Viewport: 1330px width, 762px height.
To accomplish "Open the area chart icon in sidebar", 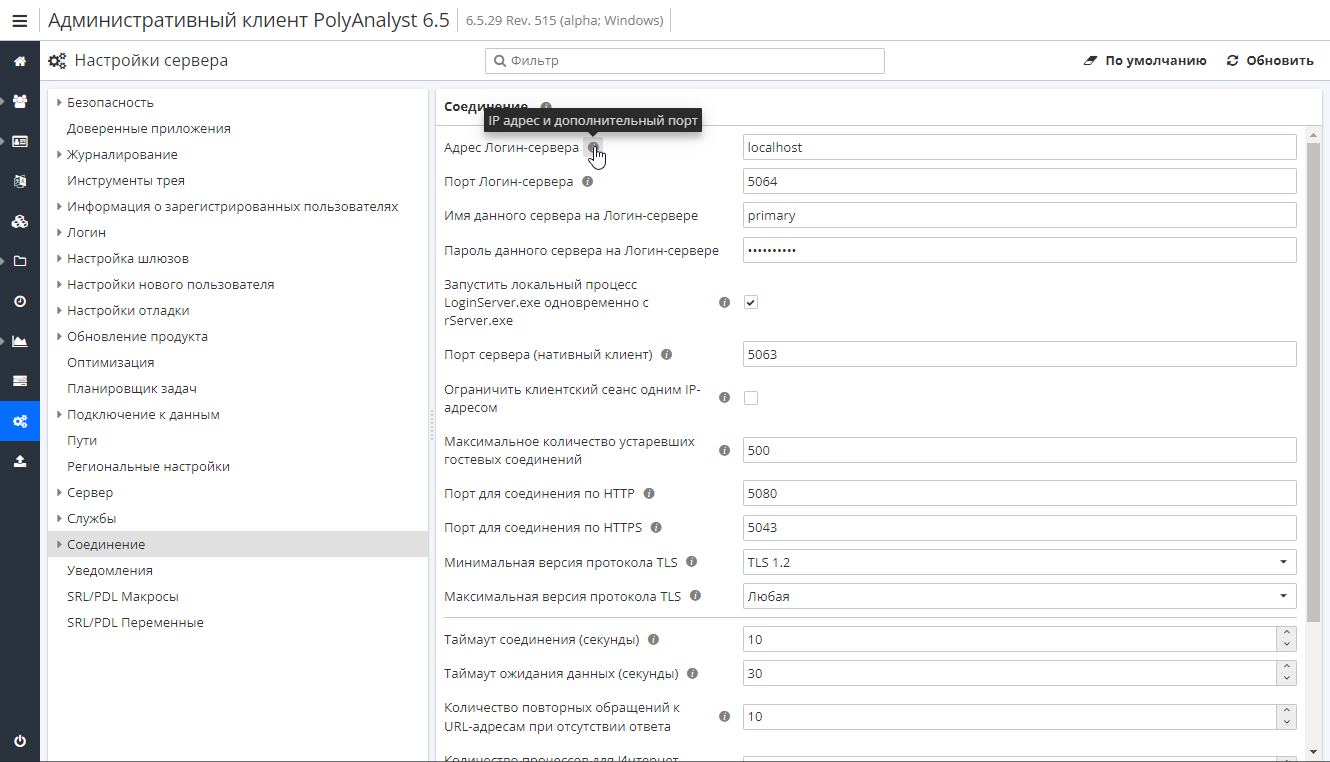I will click(20, 341).
